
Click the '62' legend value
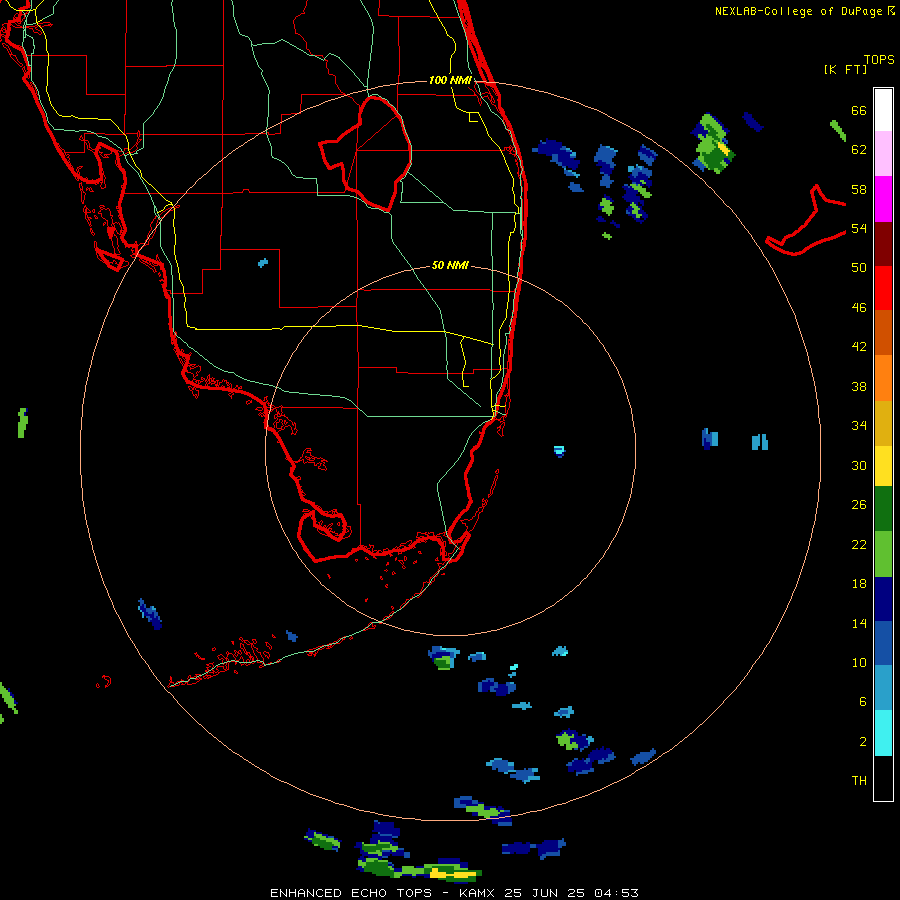pos(859,150)
